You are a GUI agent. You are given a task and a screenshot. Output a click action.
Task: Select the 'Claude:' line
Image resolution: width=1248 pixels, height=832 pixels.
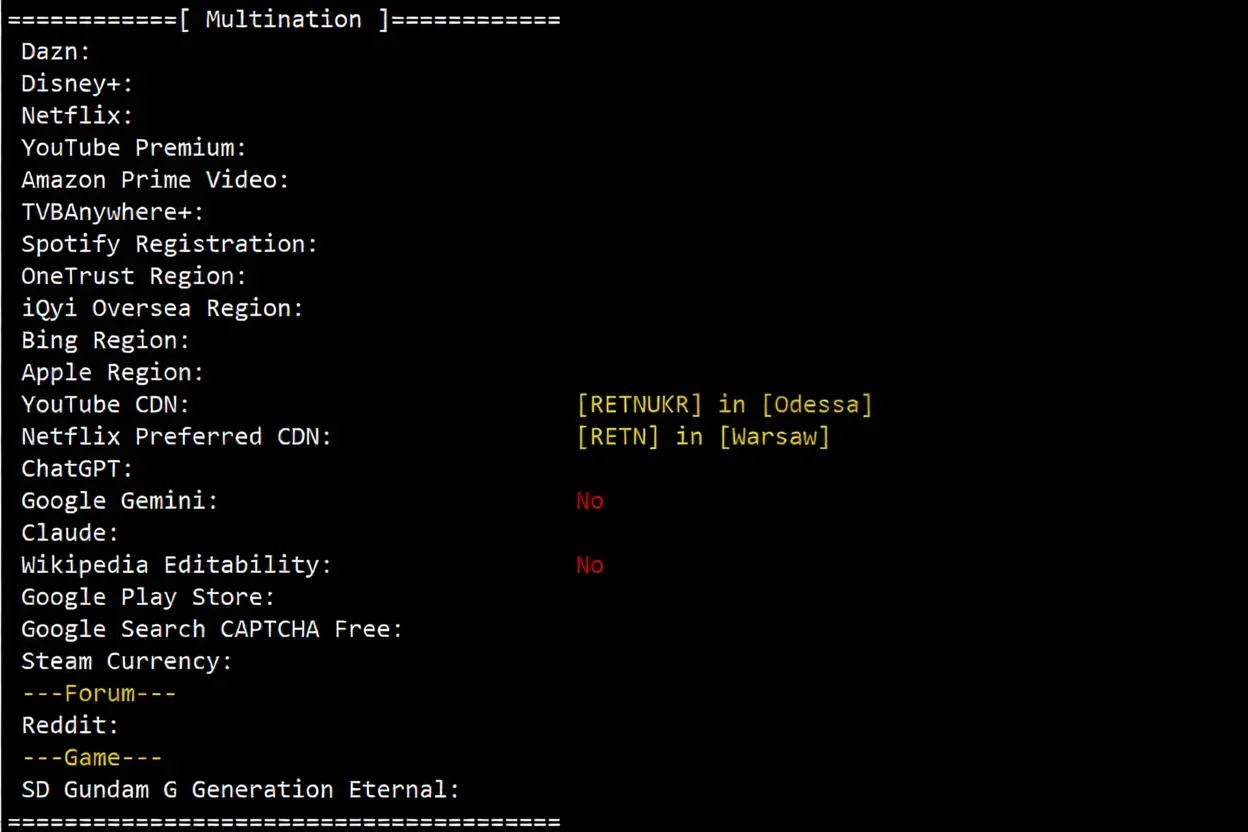(x=70, y=533)
